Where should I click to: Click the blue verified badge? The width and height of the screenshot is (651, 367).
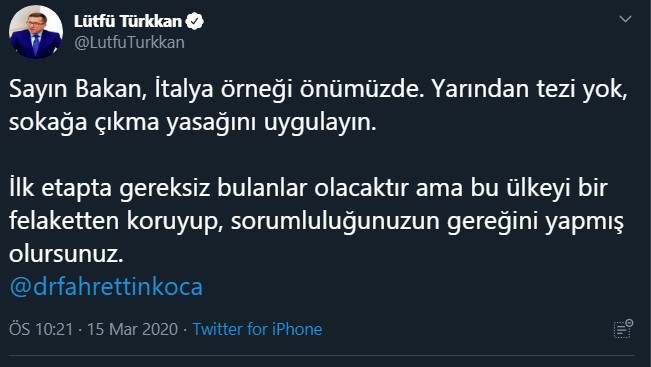coord(194,21)
